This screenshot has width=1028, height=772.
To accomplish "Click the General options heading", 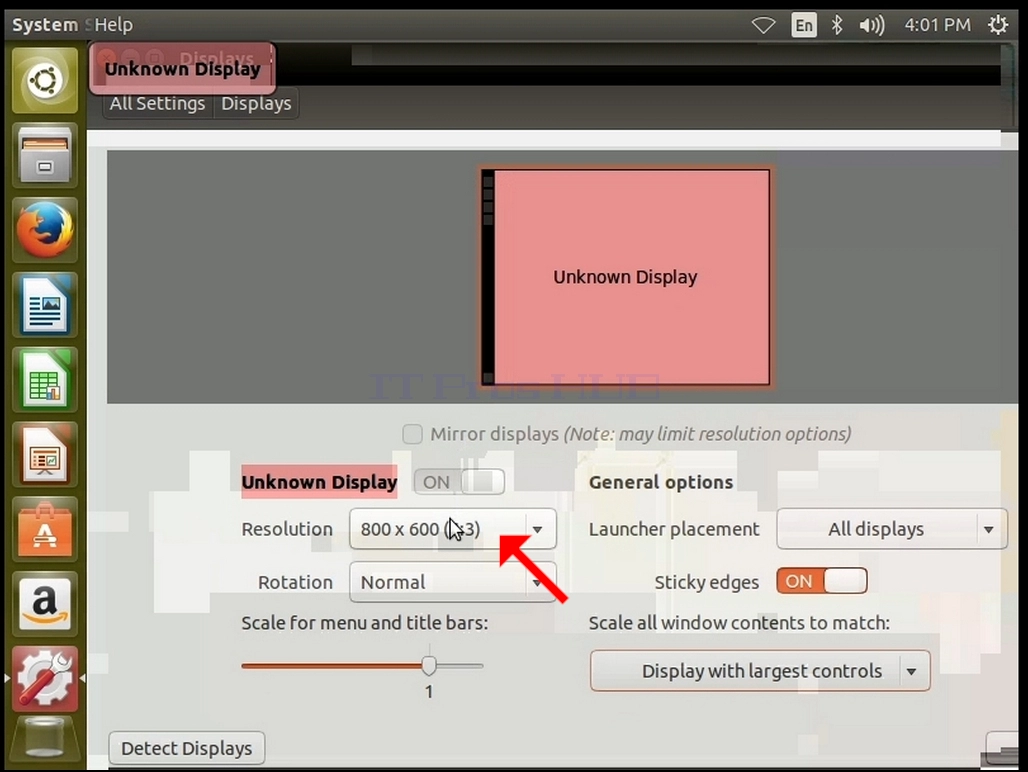I will tap(661, 482).
